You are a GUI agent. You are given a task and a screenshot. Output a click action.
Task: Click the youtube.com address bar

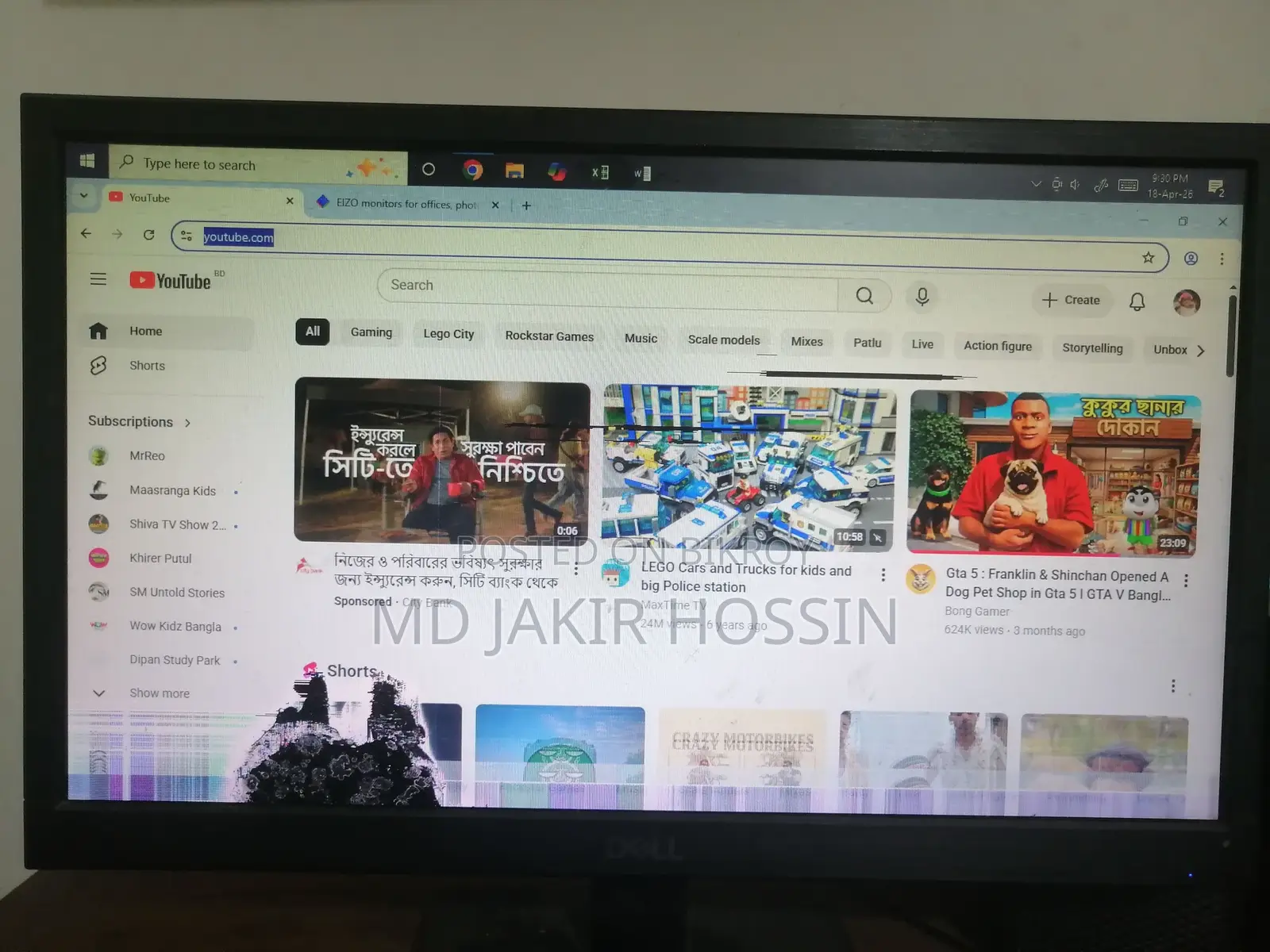point(669,246)
